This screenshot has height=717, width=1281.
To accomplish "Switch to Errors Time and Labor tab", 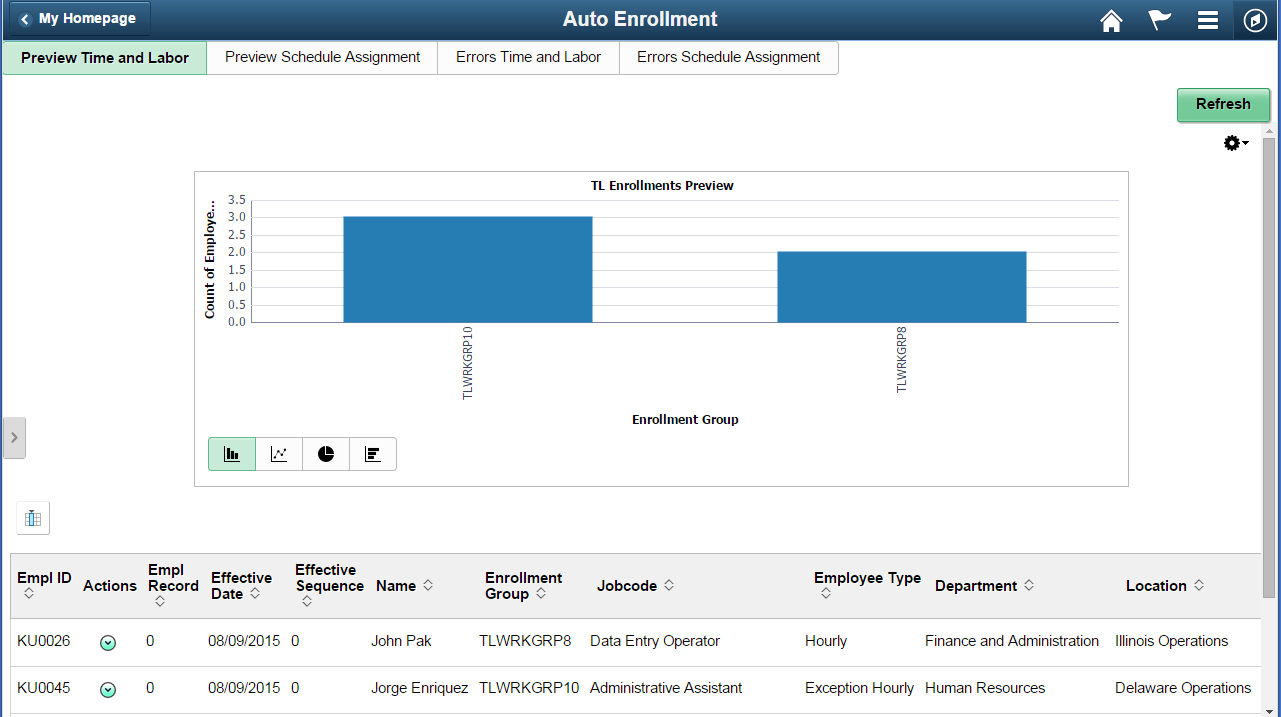I will [x=528, y=58].
